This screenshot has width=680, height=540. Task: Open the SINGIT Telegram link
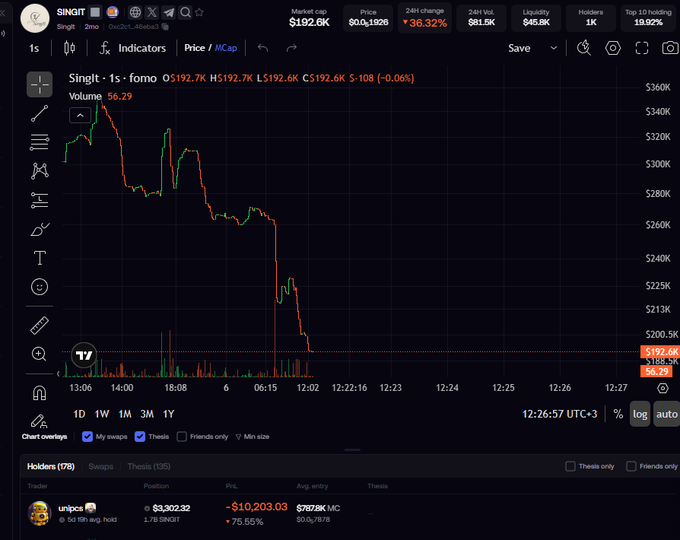(169, 12)
